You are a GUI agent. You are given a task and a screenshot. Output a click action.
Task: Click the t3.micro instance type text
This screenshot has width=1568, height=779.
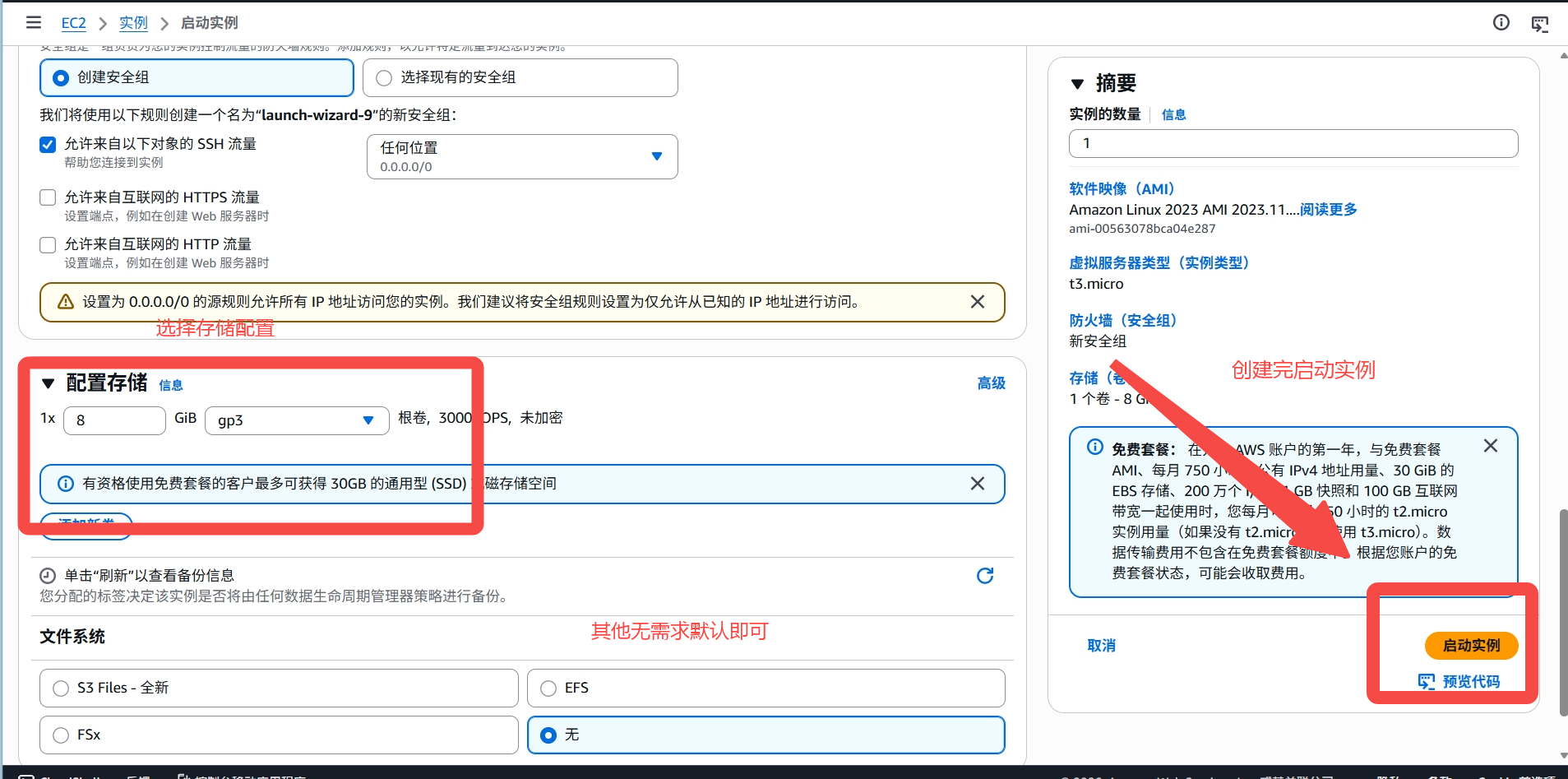(x=1096, y=284)
